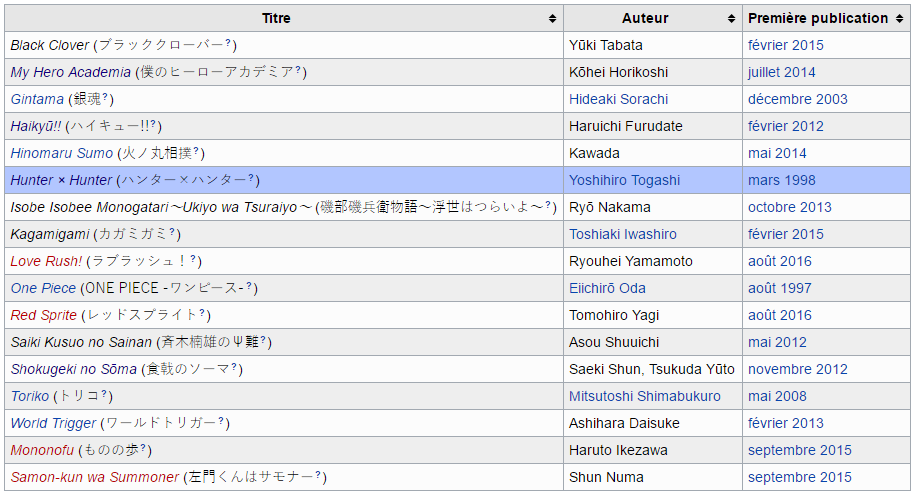Viewport: 915px width, 494px height.
Task: Click the Hunter × Hunter title link
Action: (61, 180)
